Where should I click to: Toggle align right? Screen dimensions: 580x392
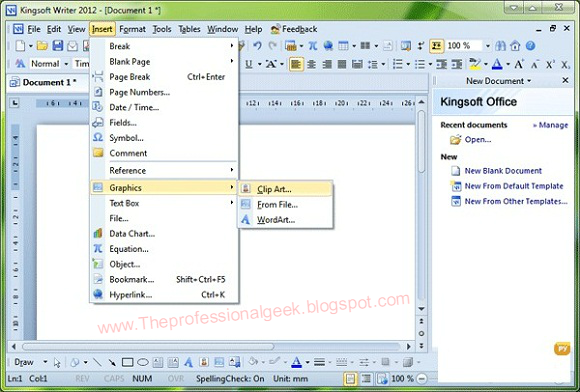[327, 64]
